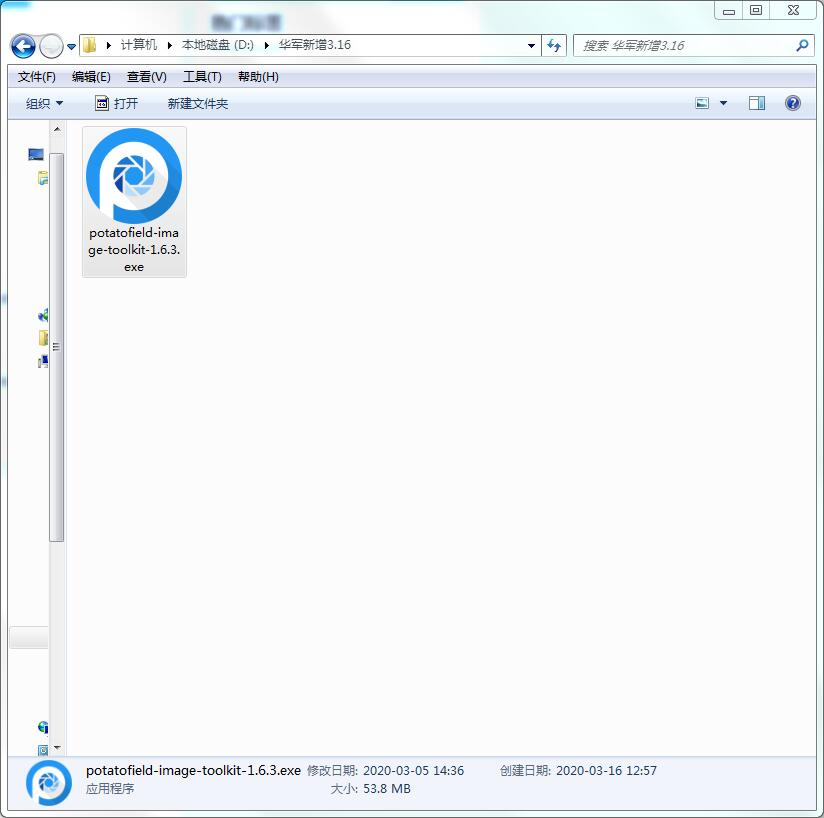
Task: Click the navigation pane scroll up arrow
Action: click(57, 129)
